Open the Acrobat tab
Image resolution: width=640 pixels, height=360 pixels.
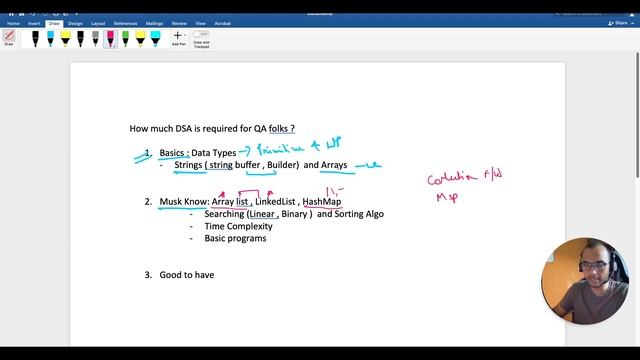coord(222,24)
